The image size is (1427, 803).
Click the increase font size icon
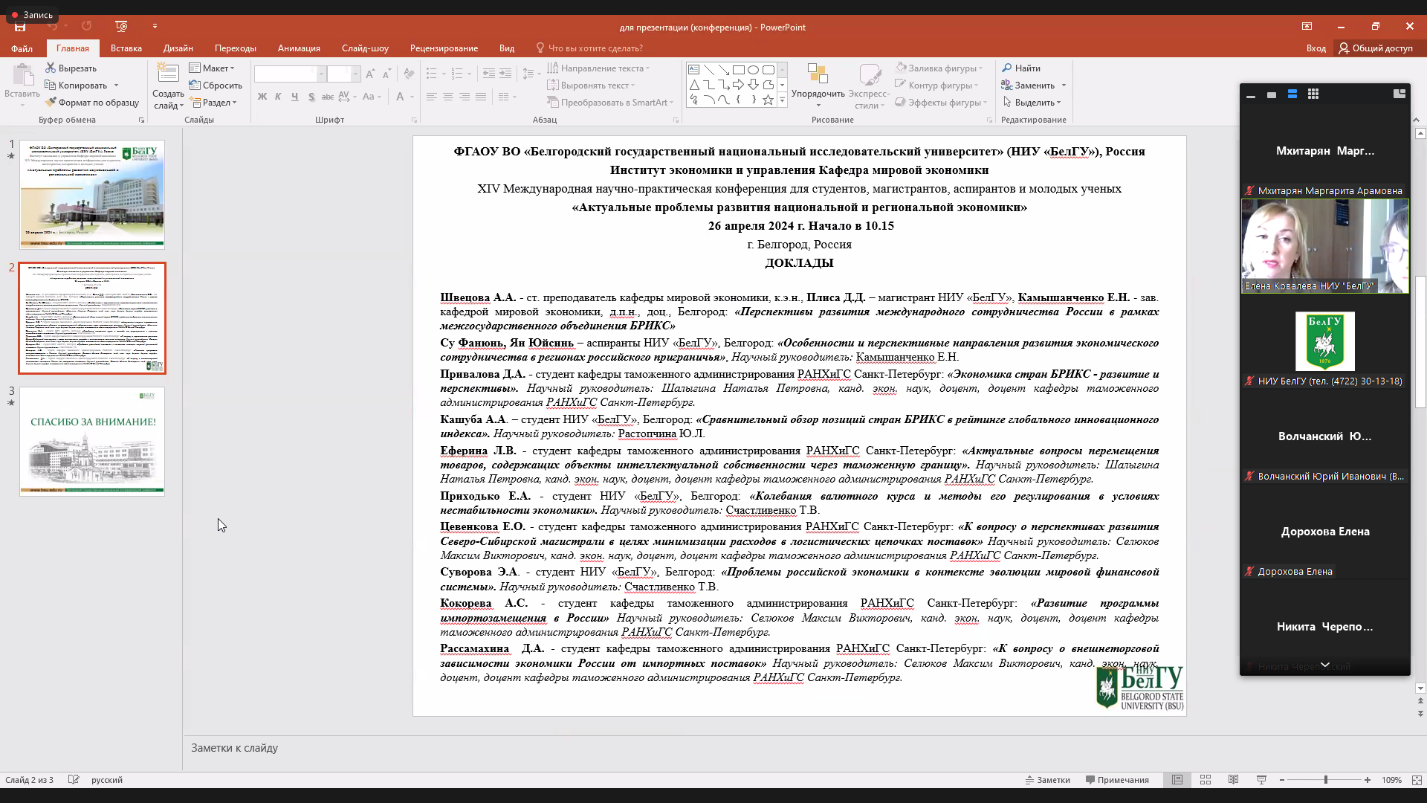[x=370, y=74]
